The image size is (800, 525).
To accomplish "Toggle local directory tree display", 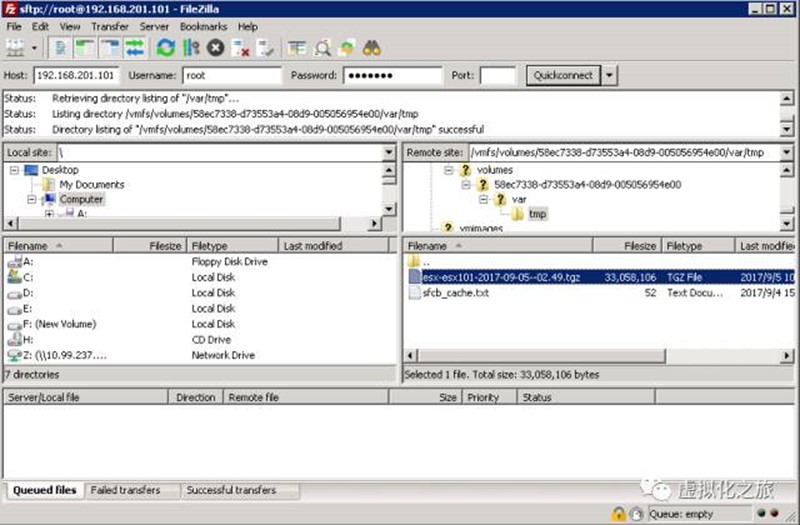I will 85,48.
